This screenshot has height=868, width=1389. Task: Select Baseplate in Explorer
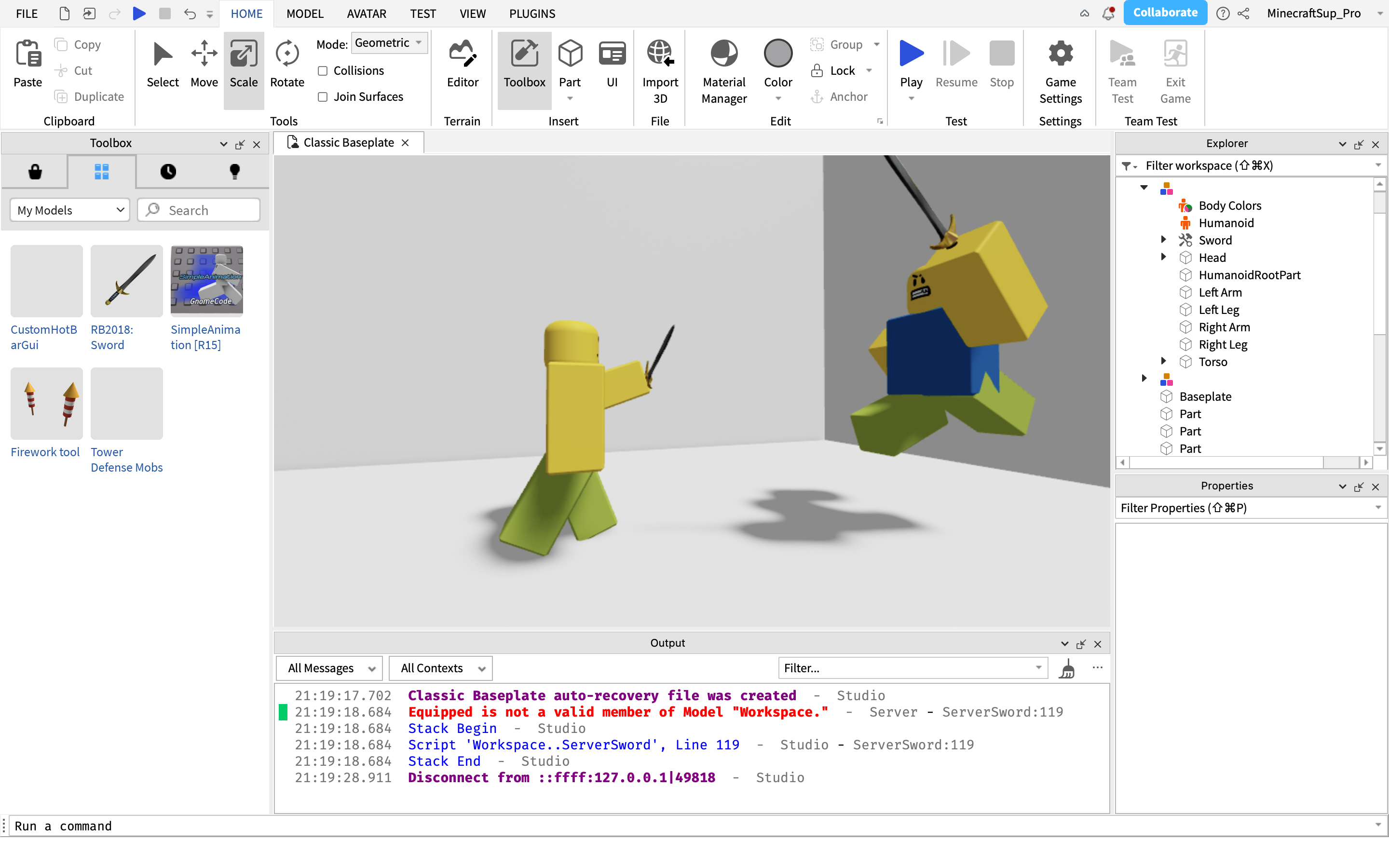tap(1205, 396)
